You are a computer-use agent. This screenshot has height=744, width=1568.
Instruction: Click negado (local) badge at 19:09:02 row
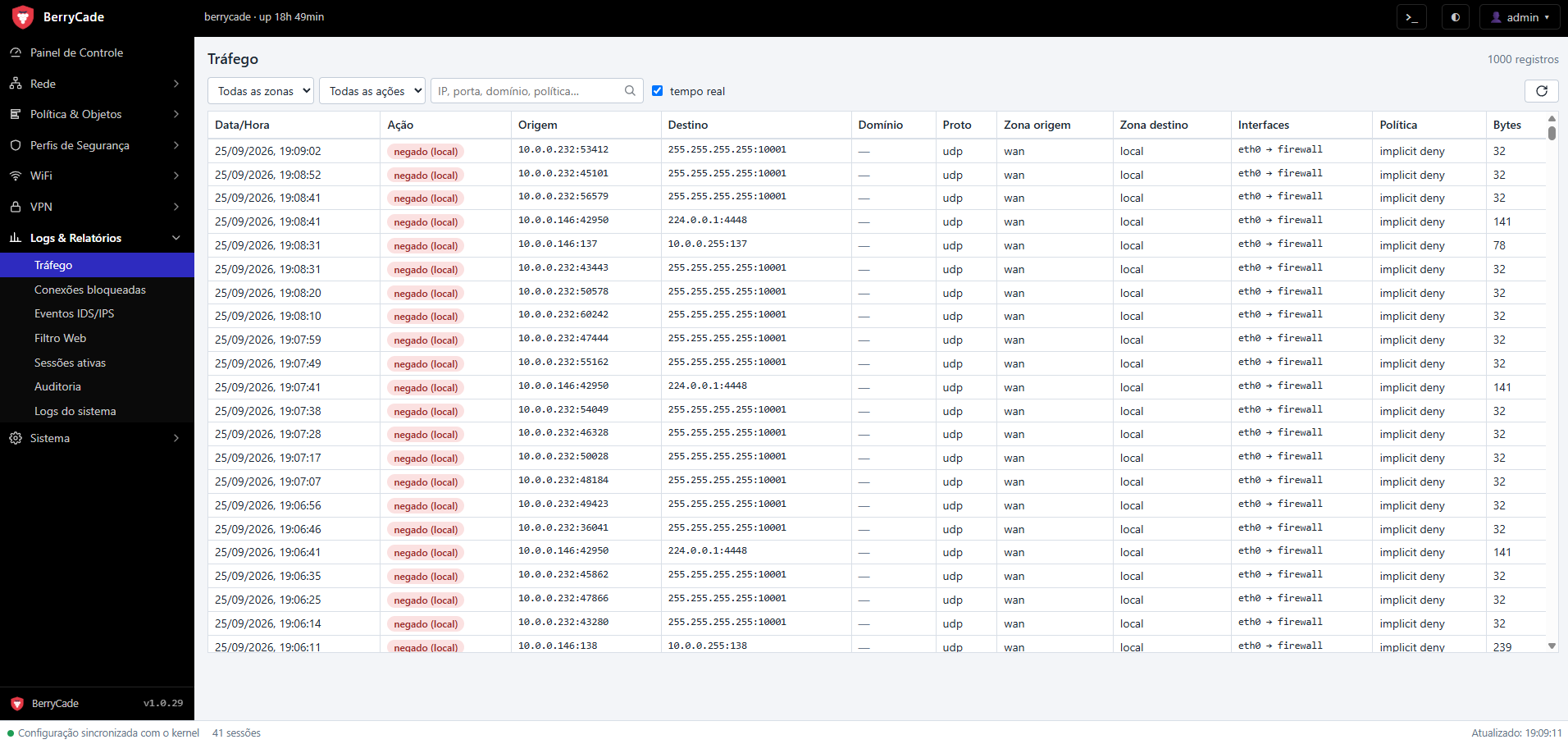(426, 152)
